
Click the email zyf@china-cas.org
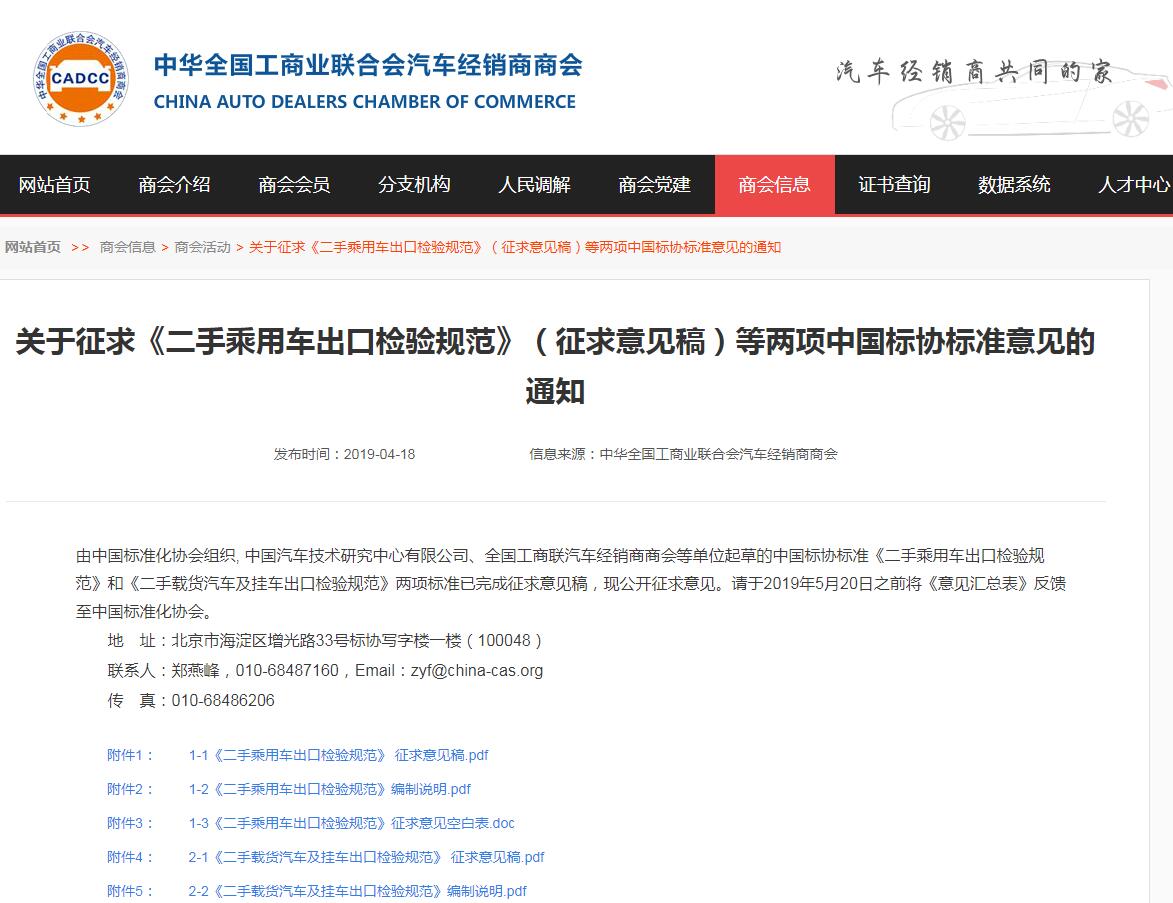[477, 670]
